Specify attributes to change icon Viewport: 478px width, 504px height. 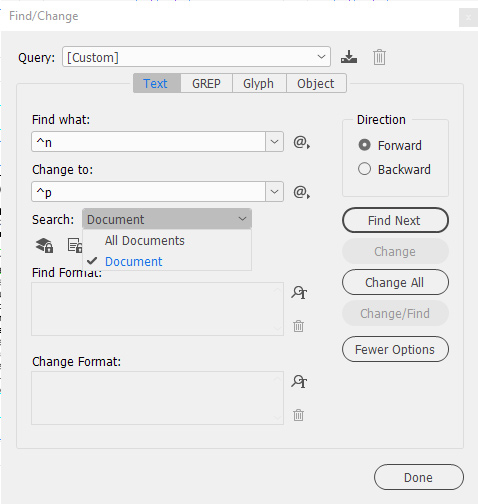tap(299, 381)
